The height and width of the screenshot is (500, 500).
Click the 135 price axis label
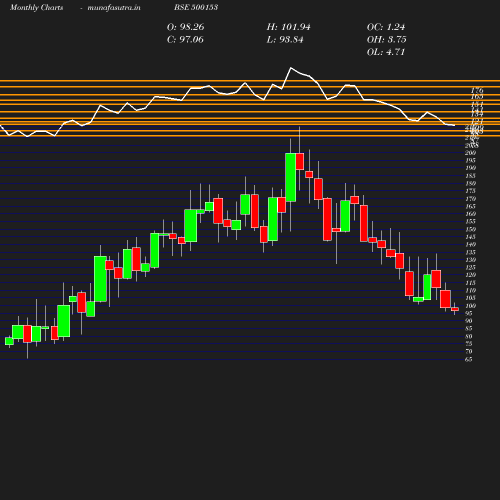(x=470, y=252)
